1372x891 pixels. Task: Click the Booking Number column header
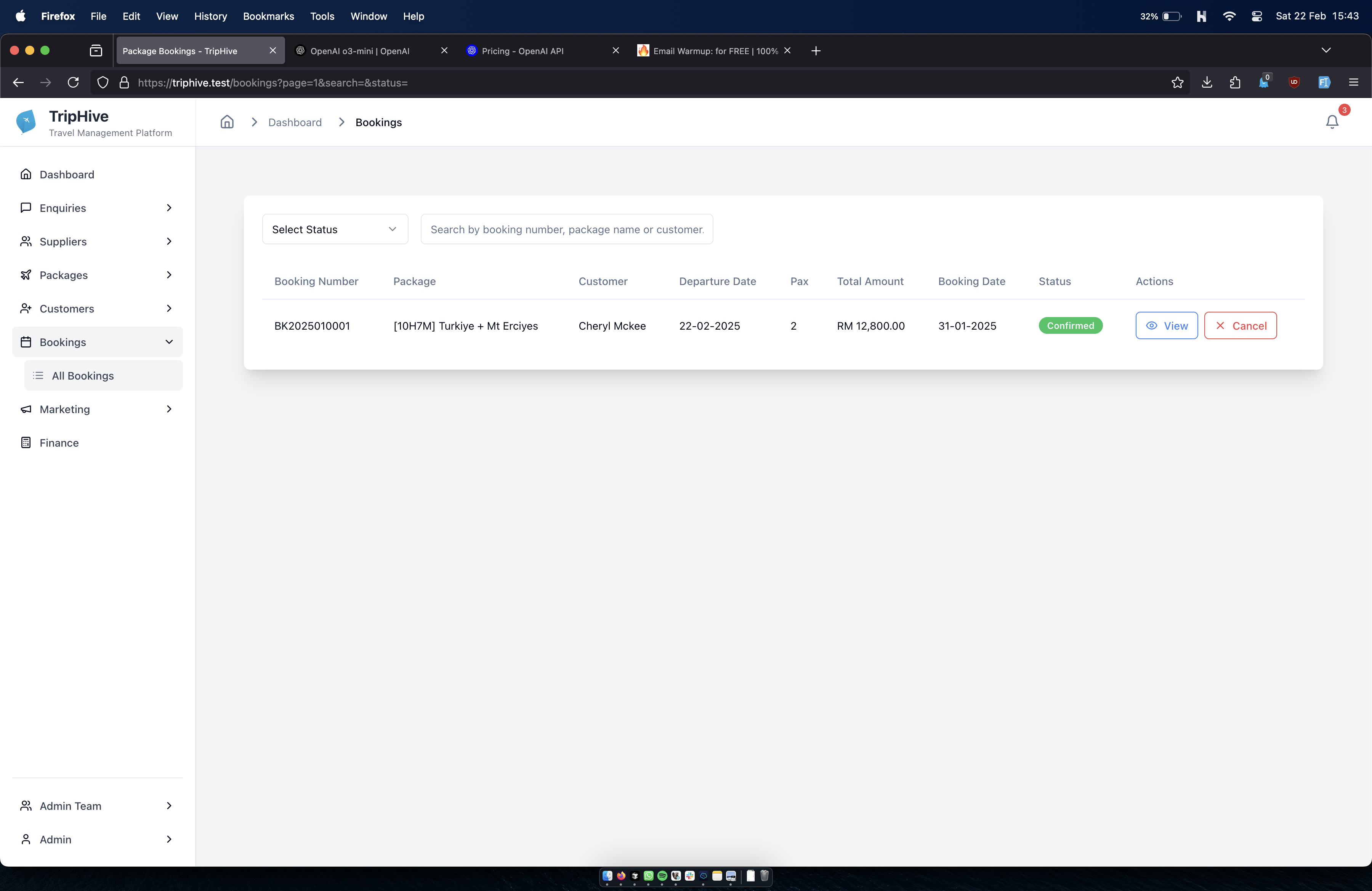[316, 281]
